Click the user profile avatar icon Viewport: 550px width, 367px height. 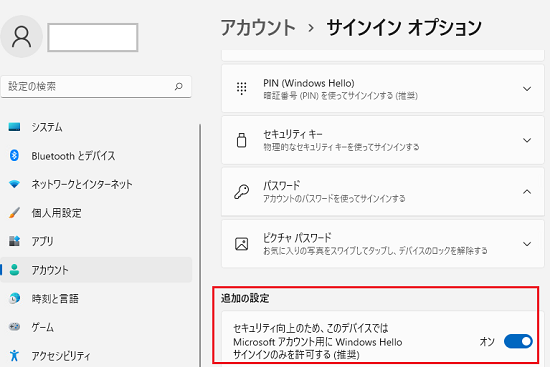pyautogui.click(x=21, y=36)
